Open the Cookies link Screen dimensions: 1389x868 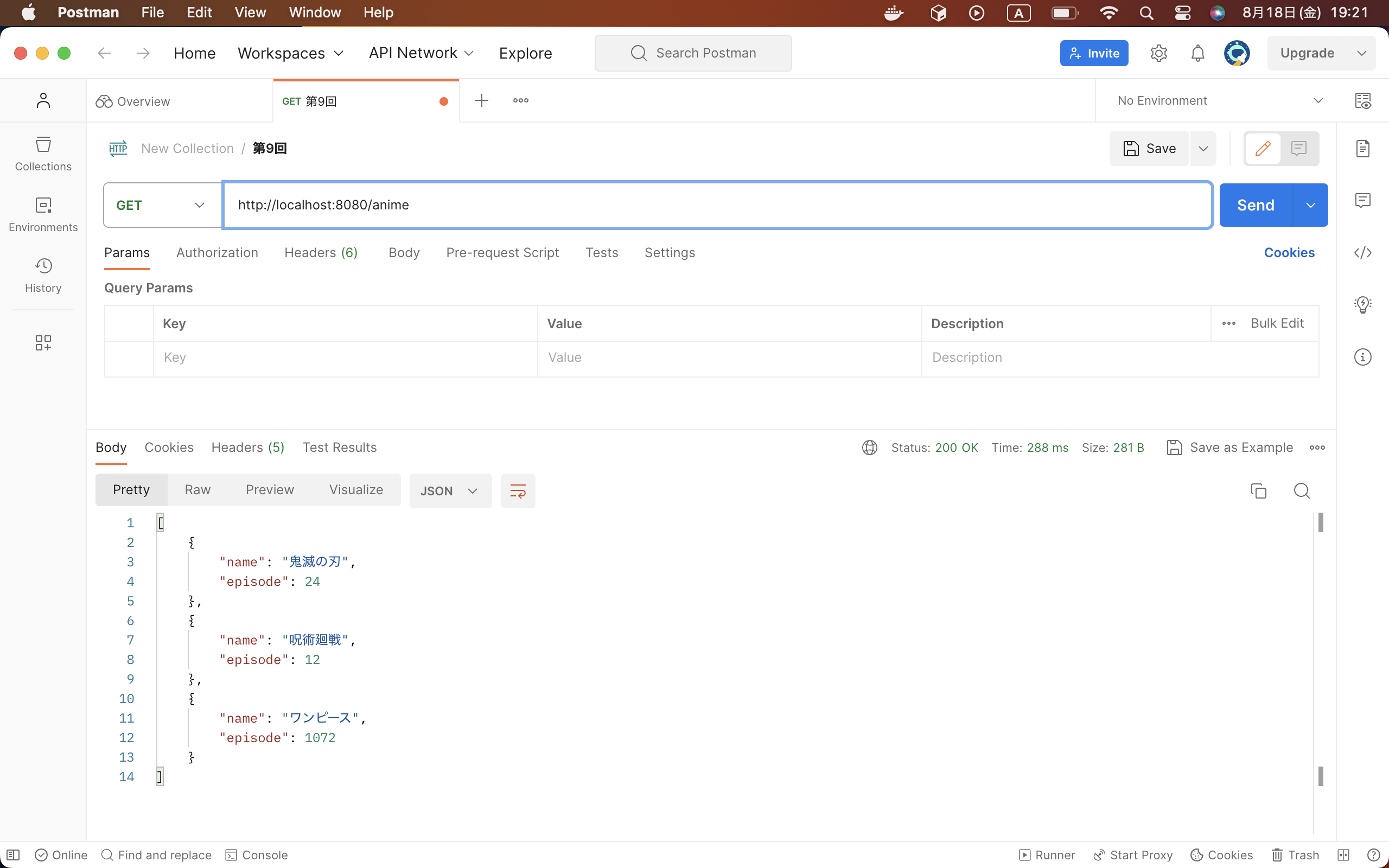1289,253
